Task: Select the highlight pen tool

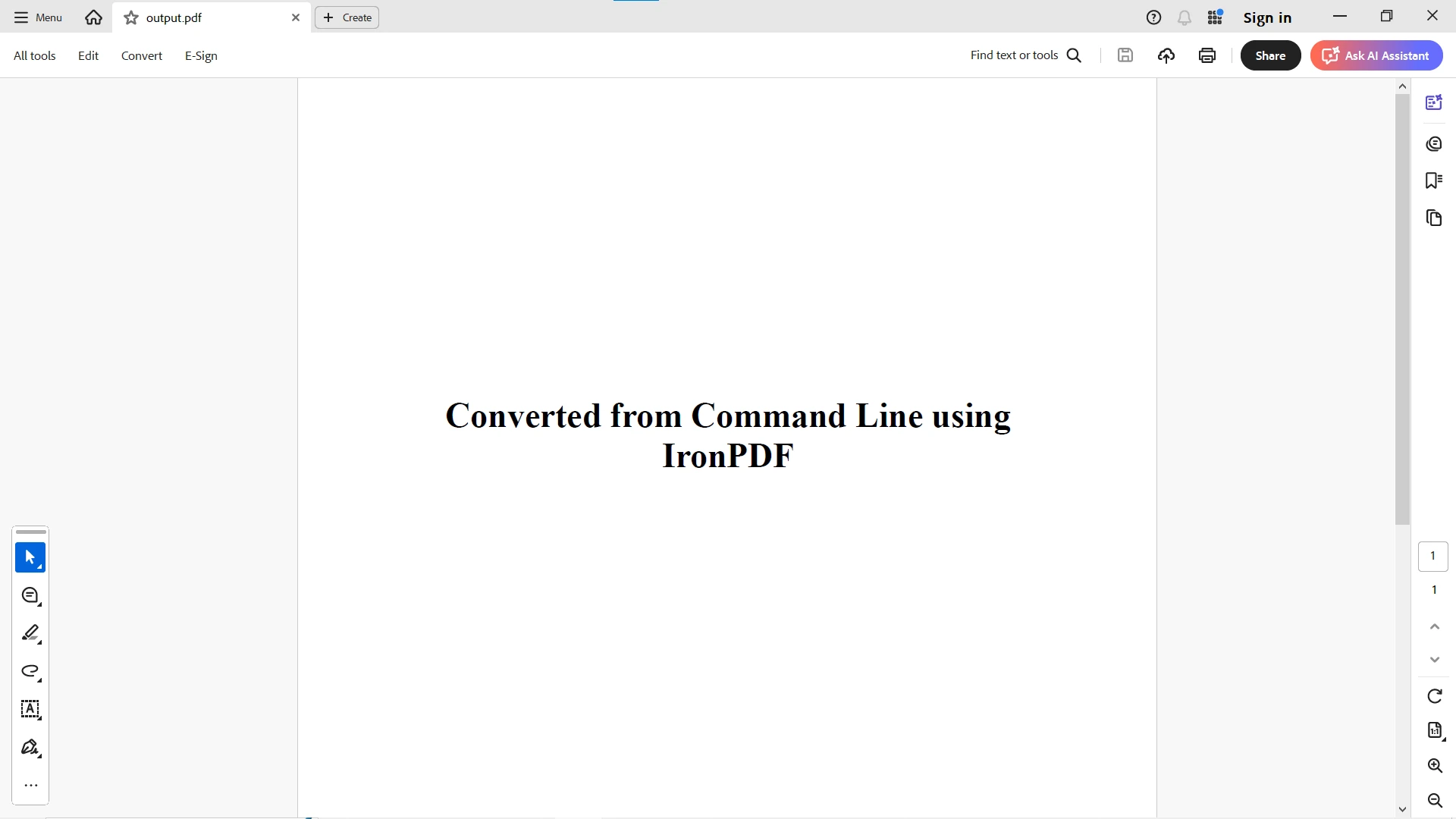Action: [x=30, y=633]
